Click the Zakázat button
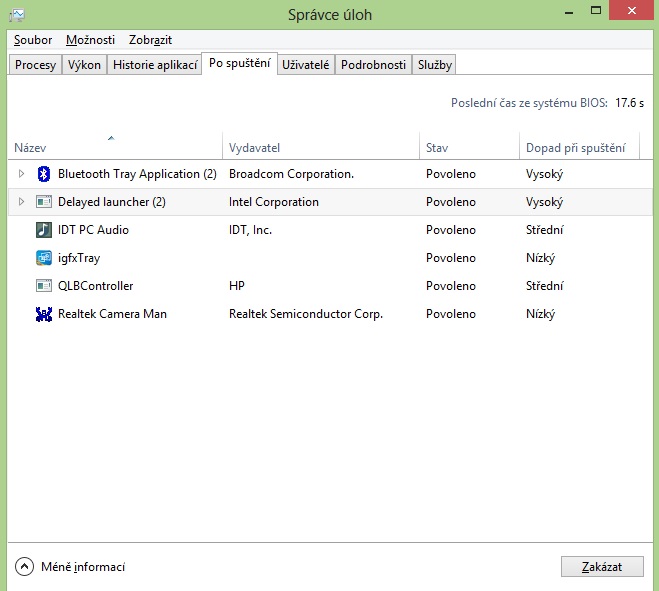The height and width of the screenshot is (591, 659). point(602,567)
